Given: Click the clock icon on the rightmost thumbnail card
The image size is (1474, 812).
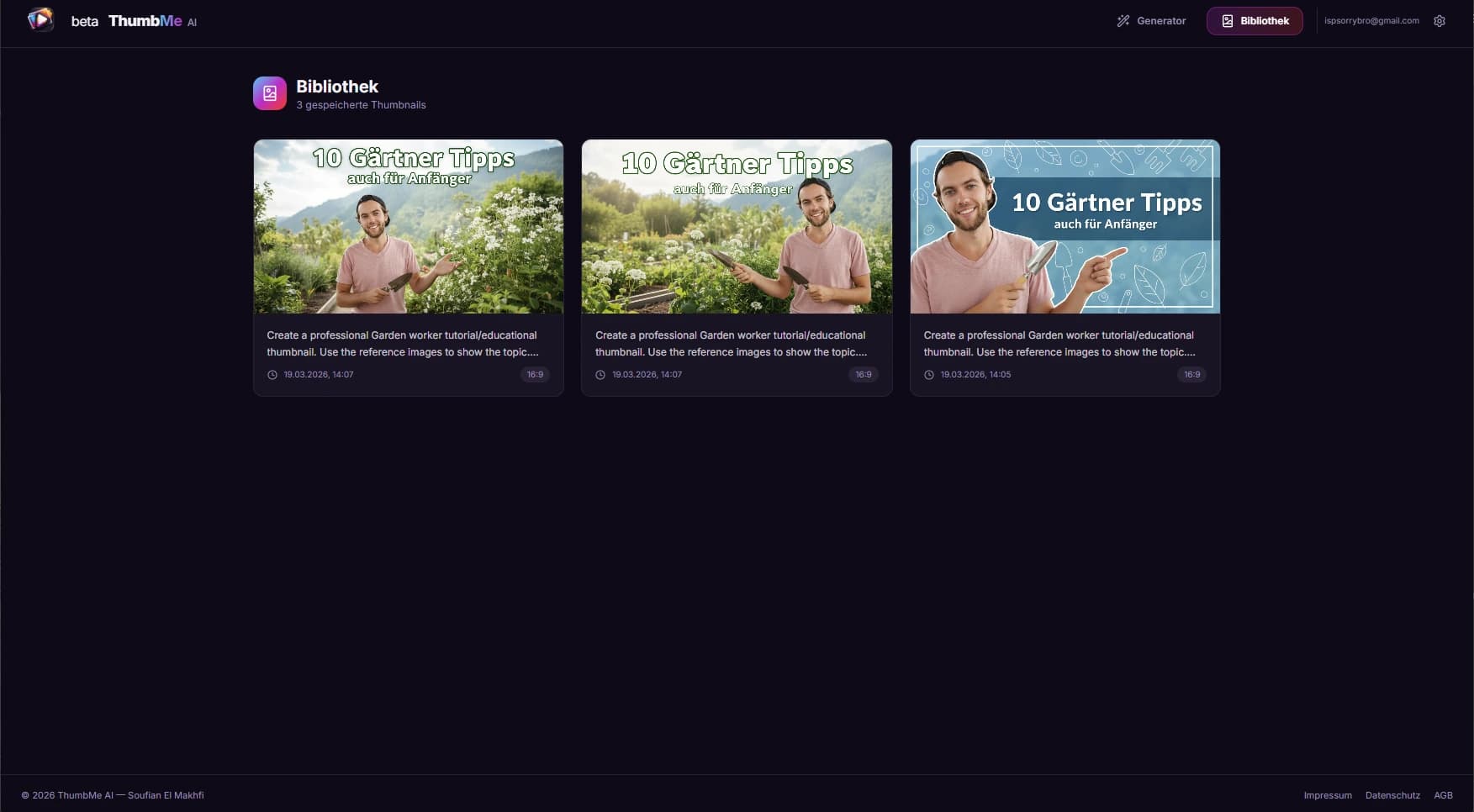Looking at the screenshot, I should coord(929,374).
